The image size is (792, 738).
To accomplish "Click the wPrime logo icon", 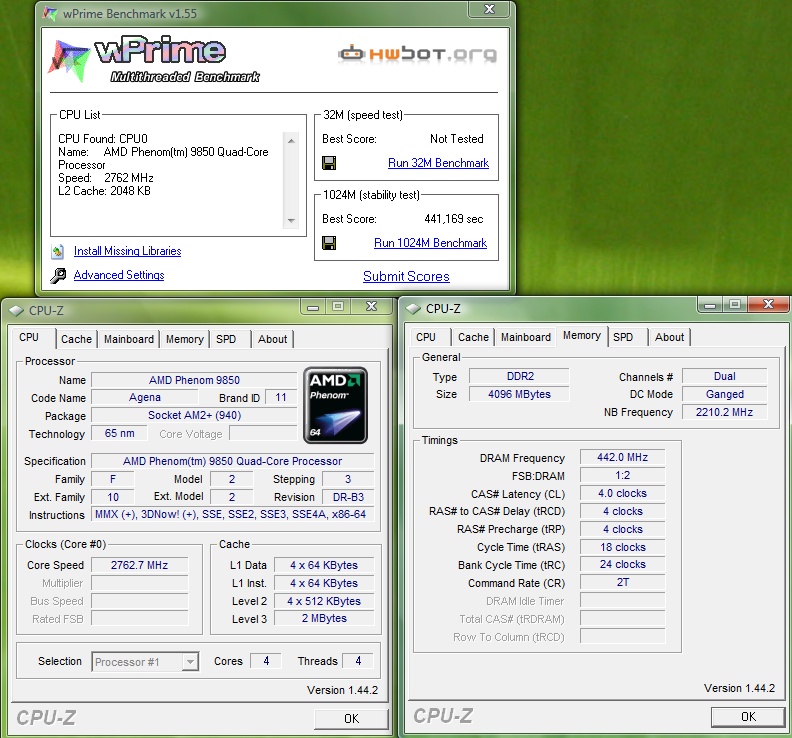I will point(69,60).
